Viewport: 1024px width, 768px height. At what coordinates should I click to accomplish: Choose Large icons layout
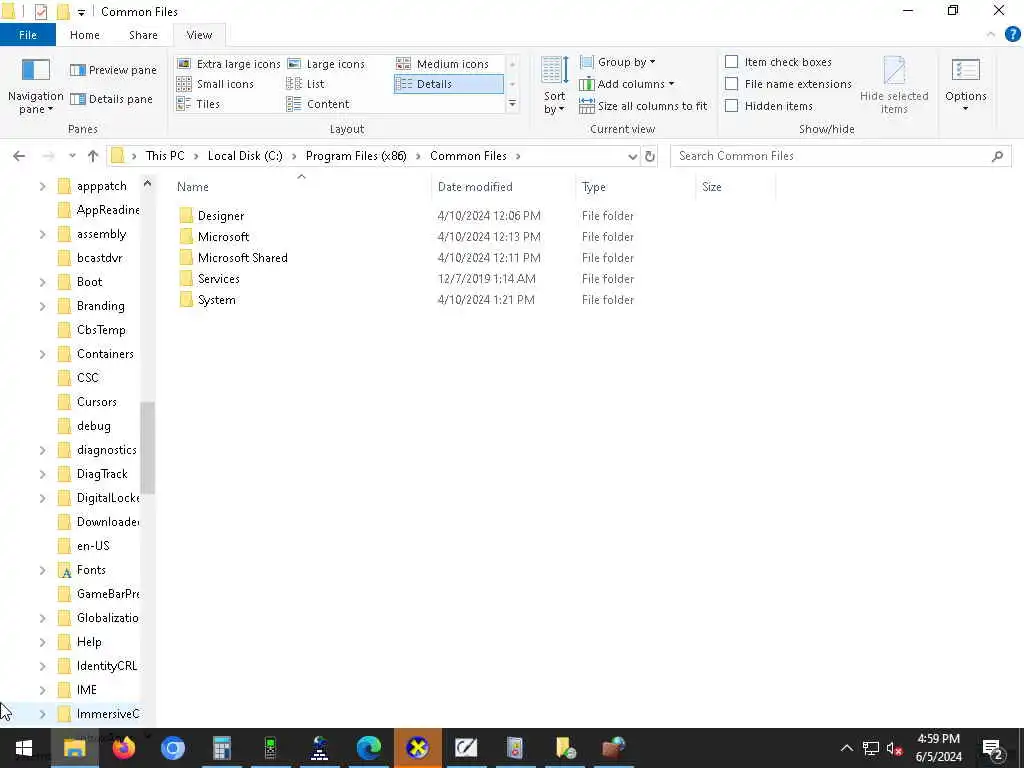tap(327, 64)
